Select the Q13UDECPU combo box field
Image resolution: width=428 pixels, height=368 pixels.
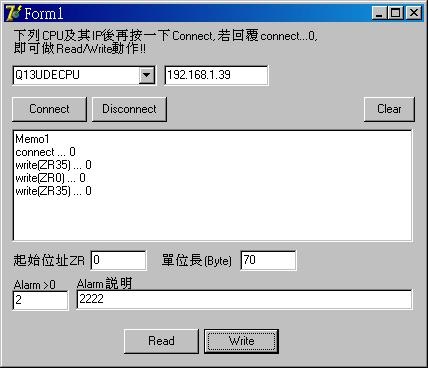[84, 75]
